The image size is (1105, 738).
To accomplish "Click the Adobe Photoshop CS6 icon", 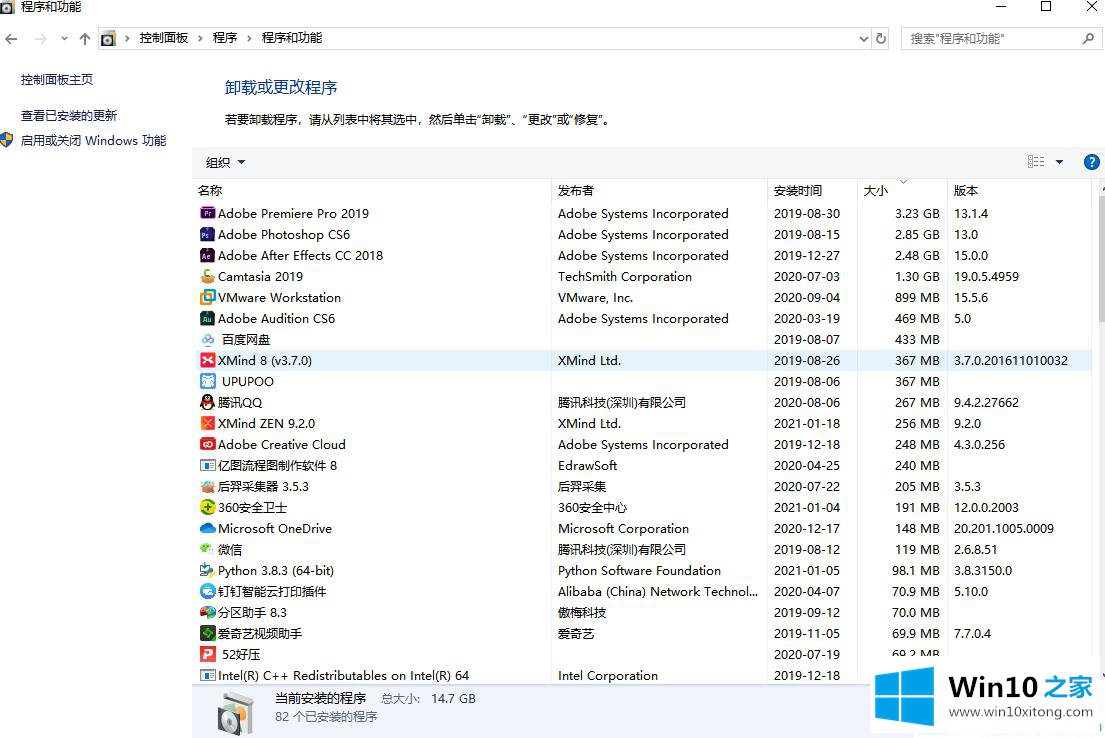I will (207, 234).
